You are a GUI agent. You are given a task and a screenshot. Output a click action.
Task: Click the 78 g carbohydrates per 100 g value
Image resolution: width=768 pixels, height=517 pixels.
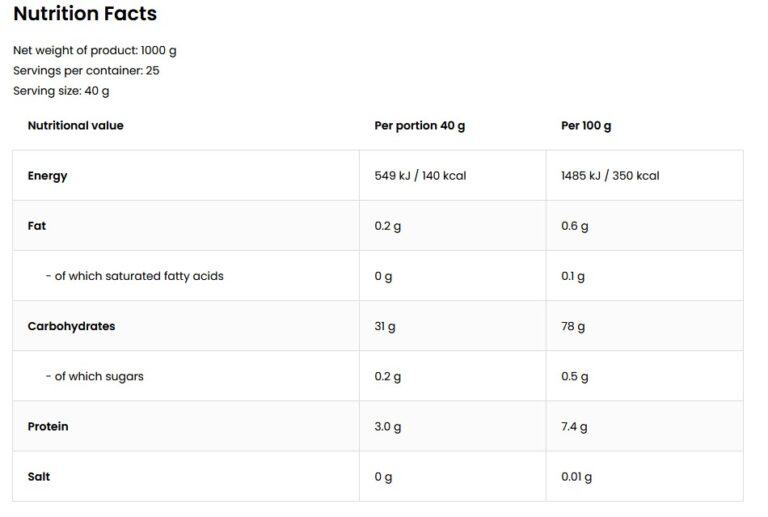coord(573,326)
